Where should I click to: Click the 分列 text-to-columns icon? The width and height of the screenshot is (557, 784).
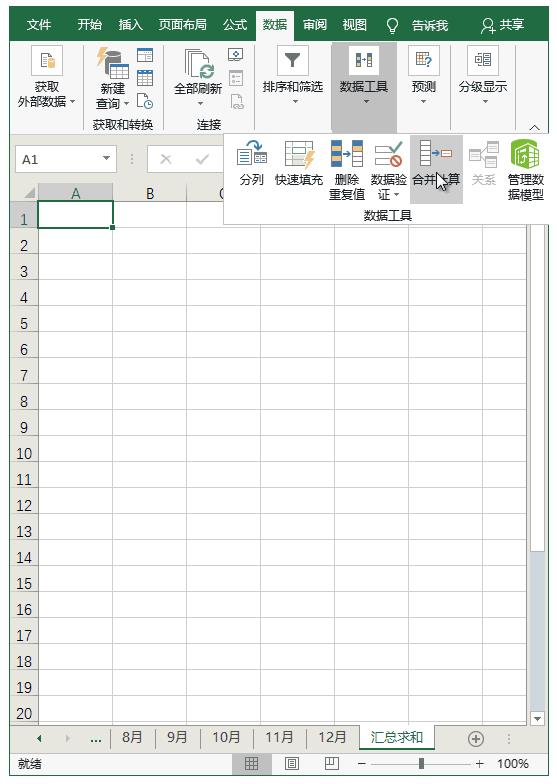(x=252, y=153)
